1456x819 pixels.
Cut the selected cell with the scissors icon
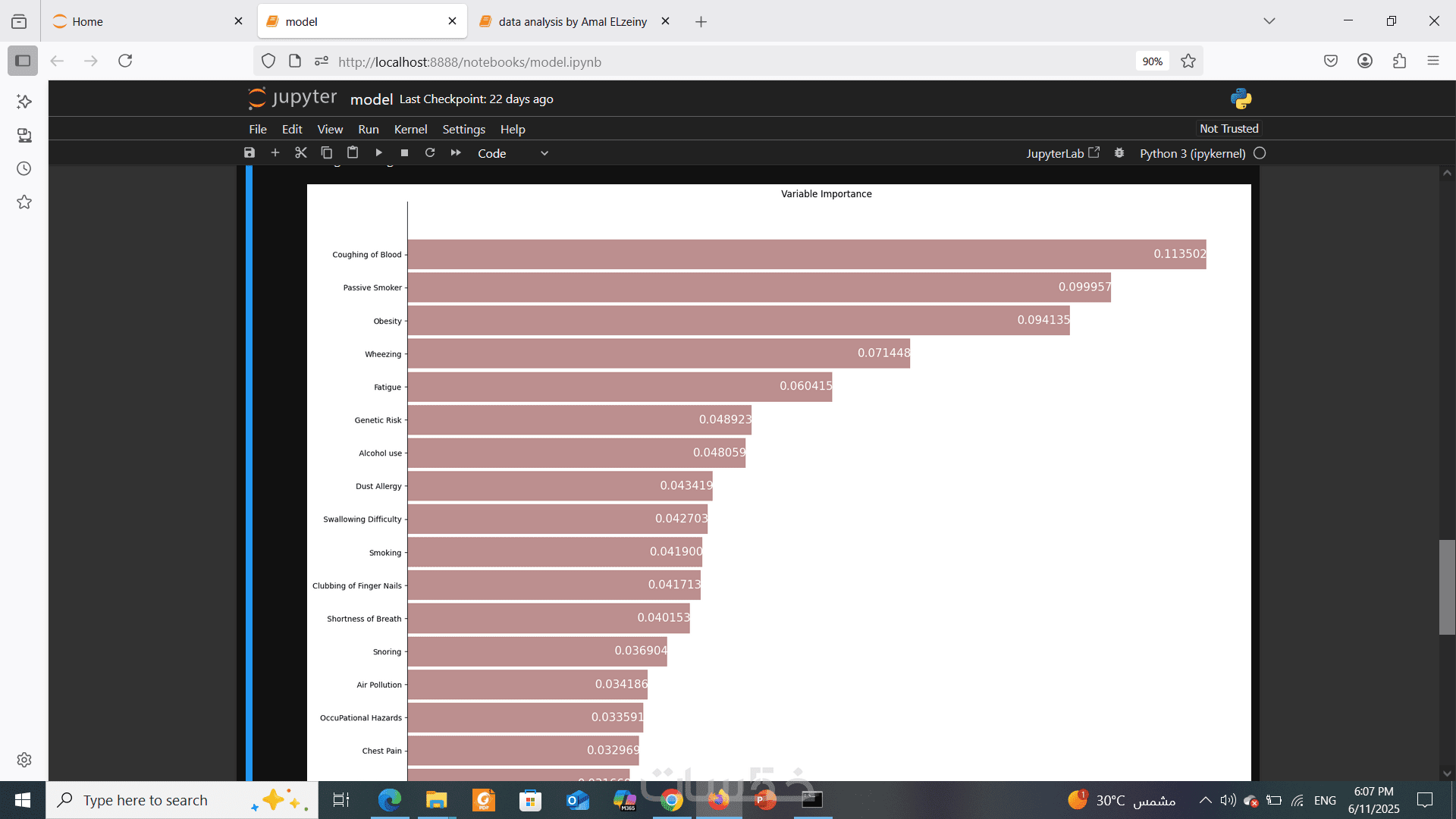[x=301, y=153]
